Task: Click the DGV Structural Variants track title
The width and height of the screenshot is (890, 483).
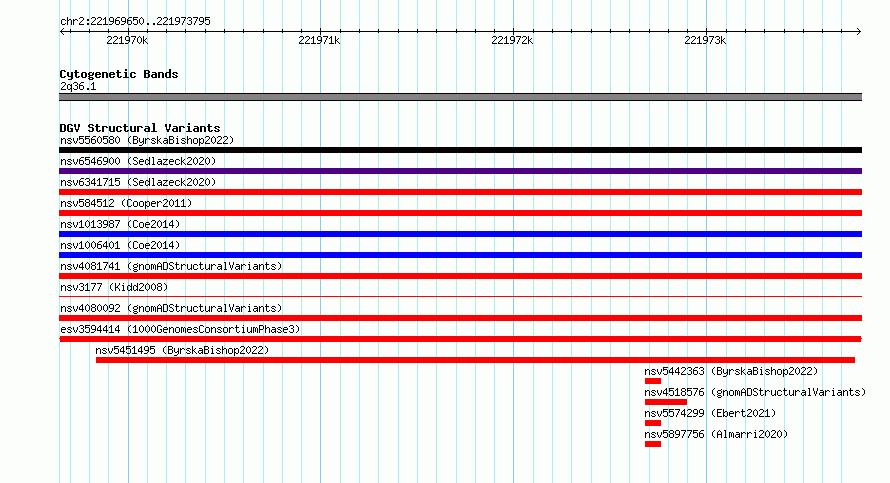Action: pyautogui.click(x=140, y=128)
